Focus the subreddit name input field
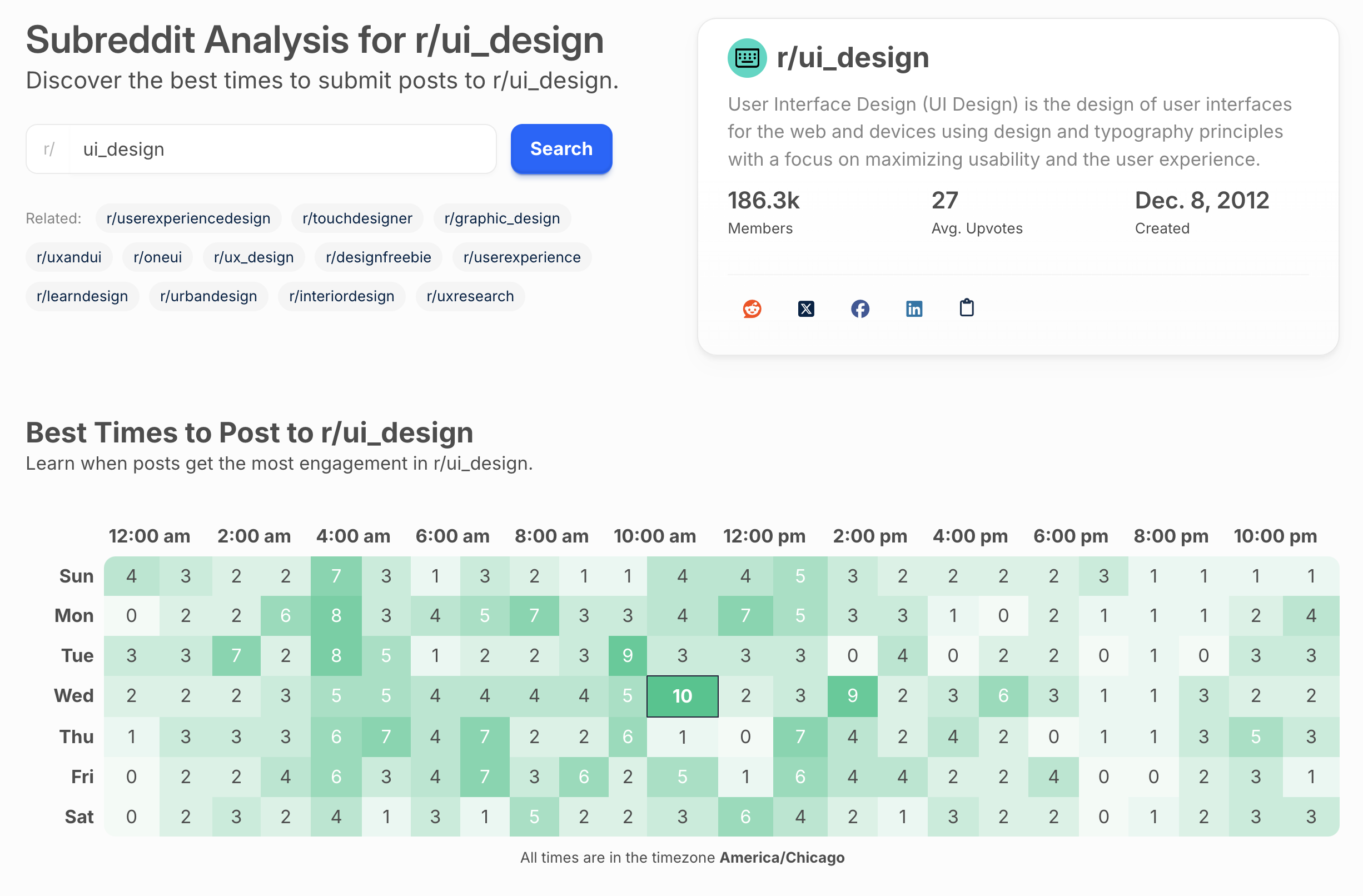This screenshot has height=896, width=1363. tap(282, 150)
